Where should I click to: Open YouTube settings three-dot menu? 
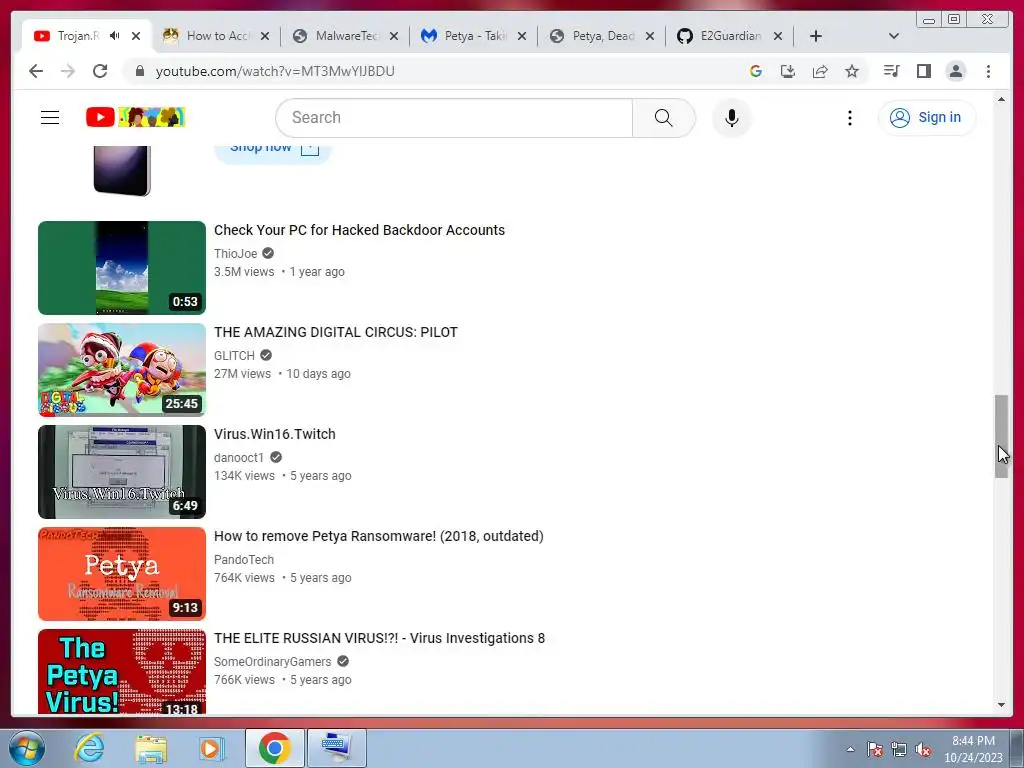pyautogui.click(x=849, y=118)
